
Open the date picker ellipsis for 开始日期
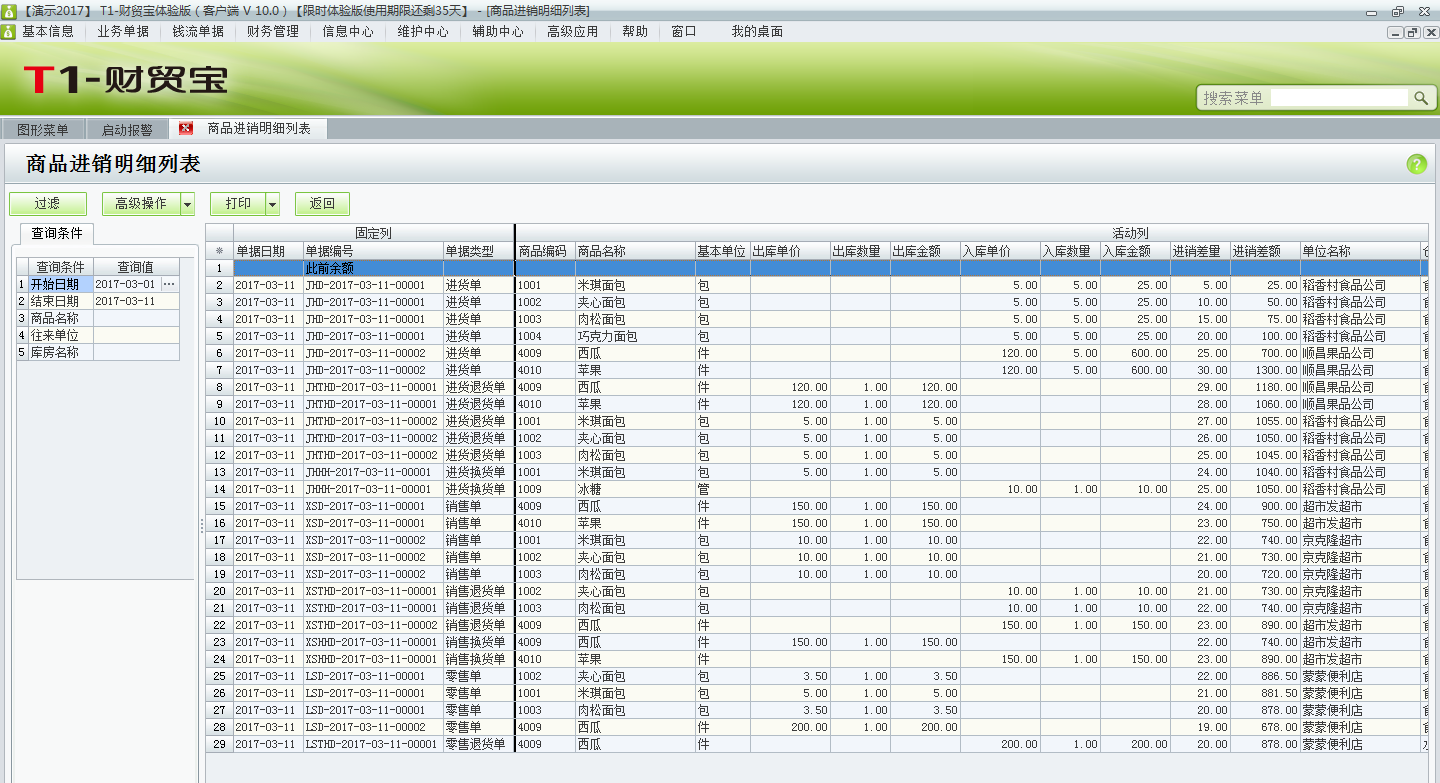(x=168, y=285)
